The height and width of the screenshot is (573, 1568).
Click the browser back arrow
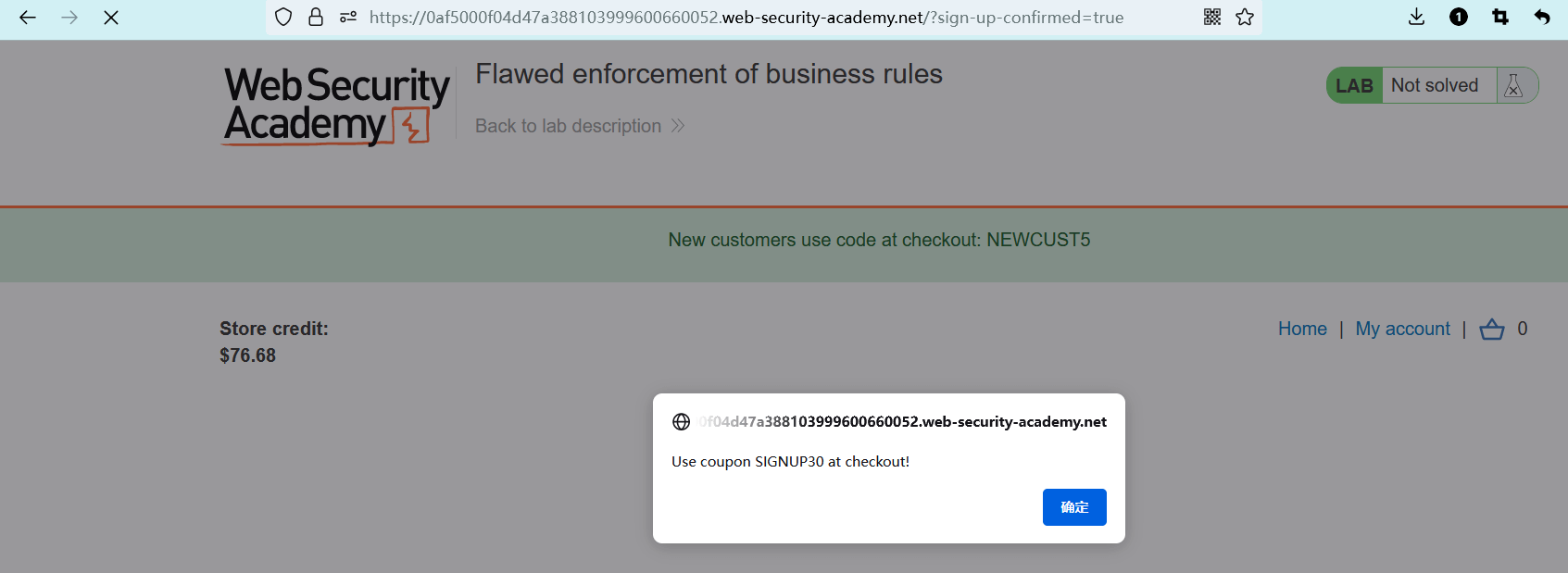pyautogui.click(x=28, y=18)
